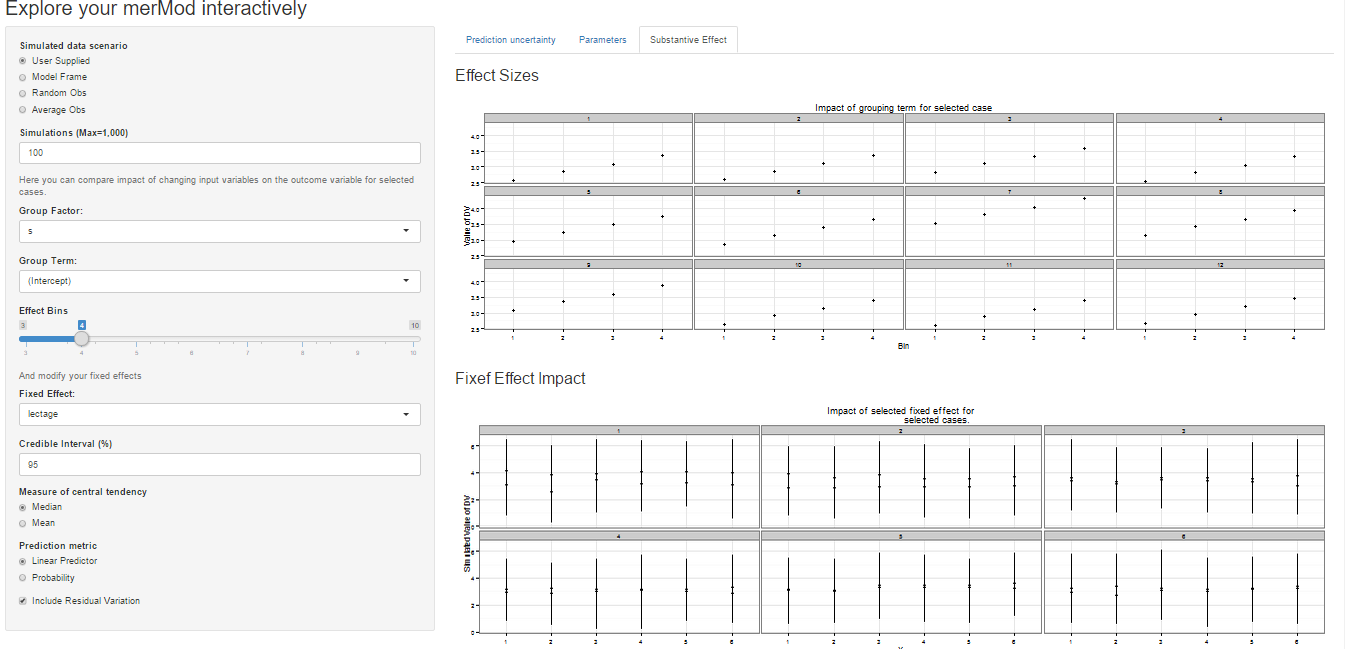Screen dimensions: 1345x649
Task: Click the Effect Bins slider track near 10
Action: point(412,339)
